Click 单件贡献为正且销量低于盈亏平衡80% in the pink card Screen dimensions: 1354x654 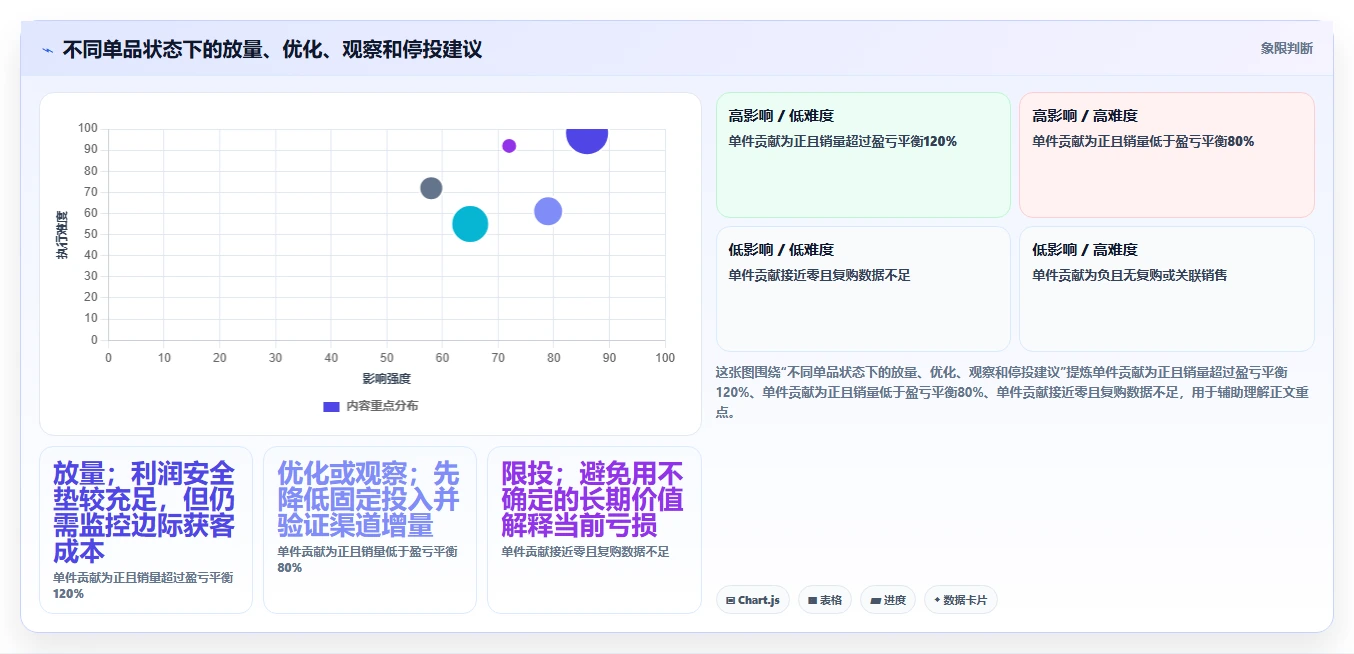(1143, 141)
